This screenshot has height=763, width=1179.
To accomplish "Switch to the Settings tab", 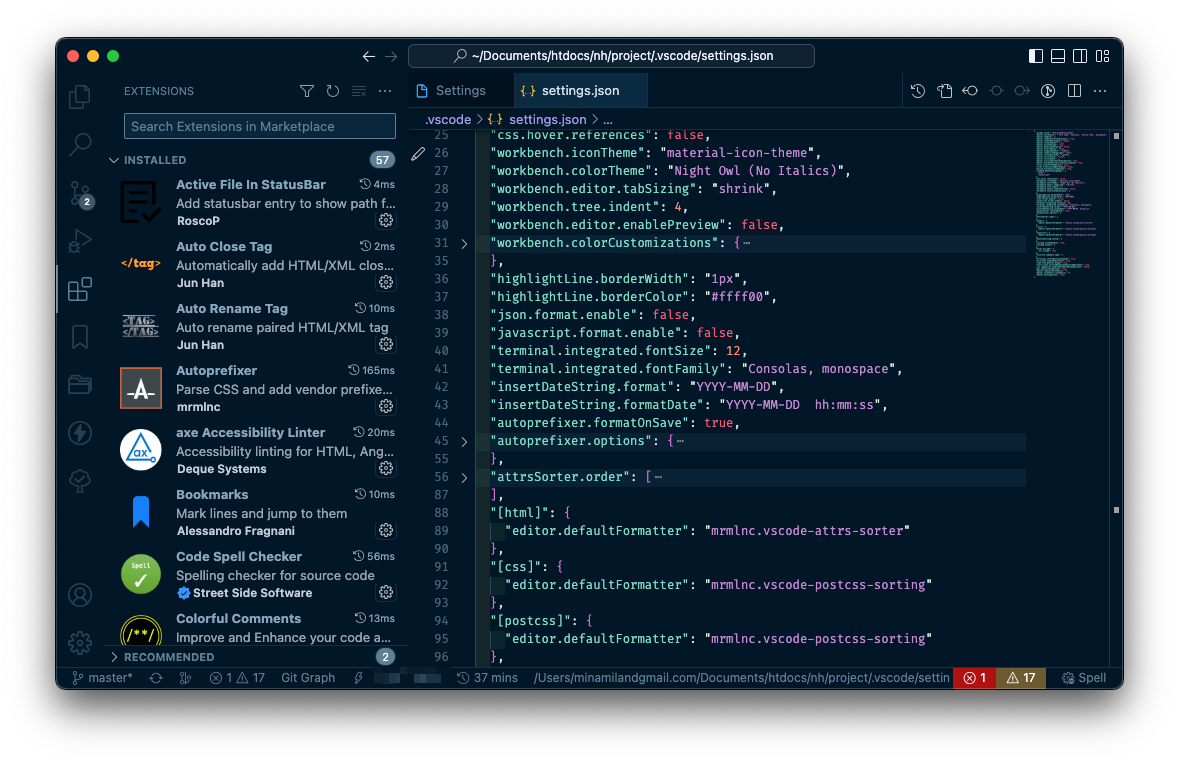I will [461, 91].
